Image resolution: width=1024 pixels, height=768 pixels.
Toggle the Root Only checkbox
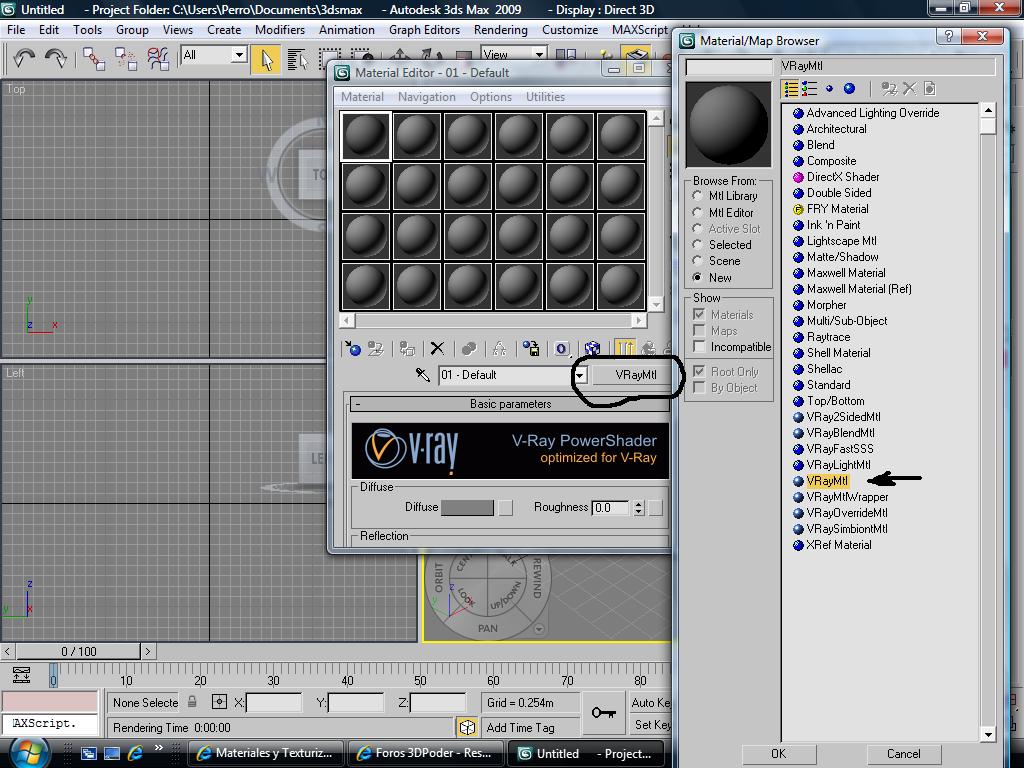click(x=699, y=371)
